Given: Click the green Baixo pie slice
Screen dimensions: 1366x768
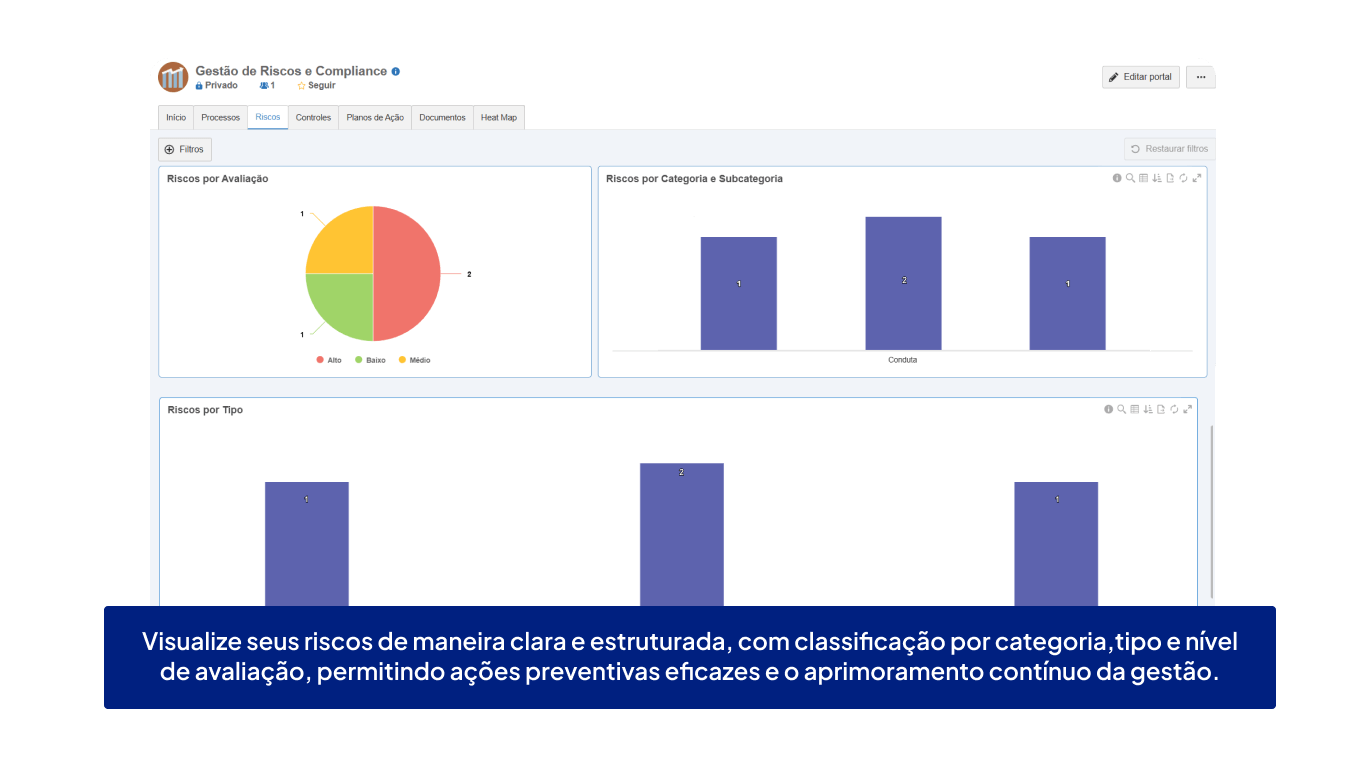Looking at the screenshot, I should click(x=345, y=302).
